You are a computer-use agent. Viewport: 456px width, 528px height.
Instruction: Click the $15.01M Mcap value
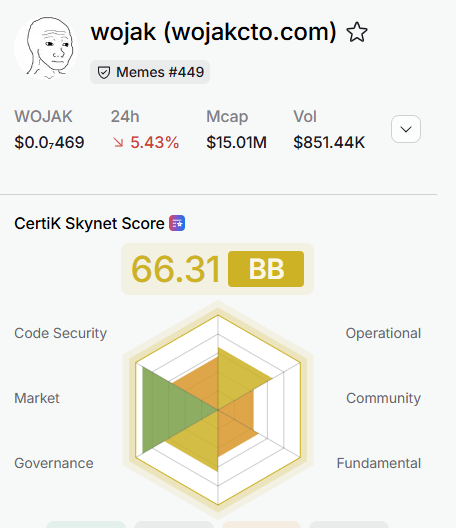pos(236,142)
